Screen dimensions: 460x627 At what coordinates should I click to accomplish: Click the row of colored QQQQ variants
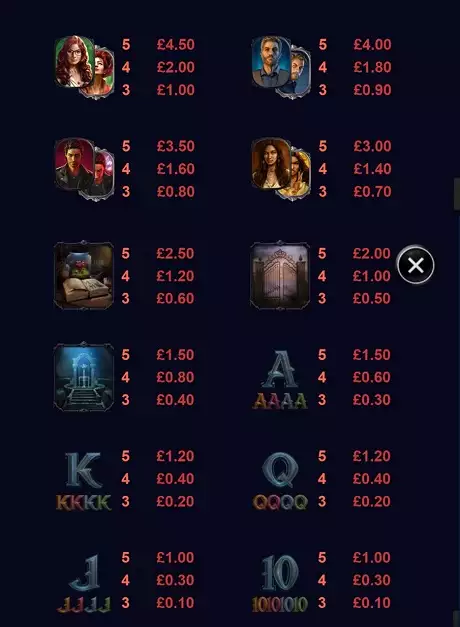click(280, 502)
